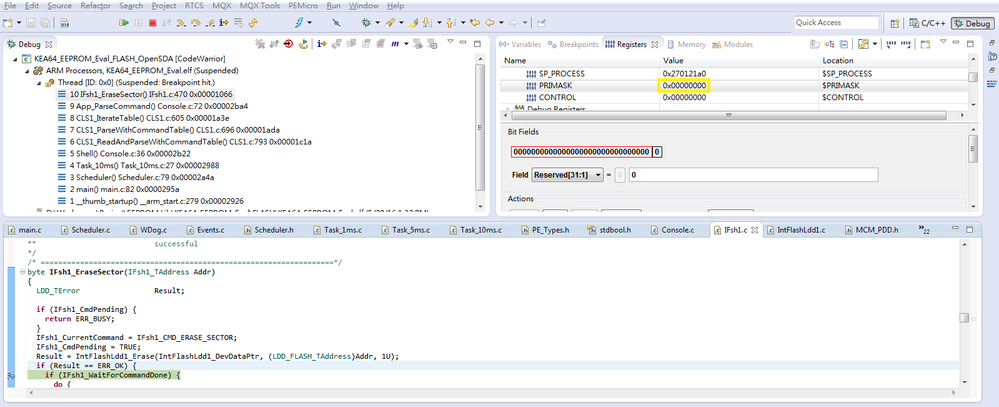This screenshot has height=407, width=999.
Task: Click the Open Perspective icon near Quick Access
Action: click(x=895, y=24)
